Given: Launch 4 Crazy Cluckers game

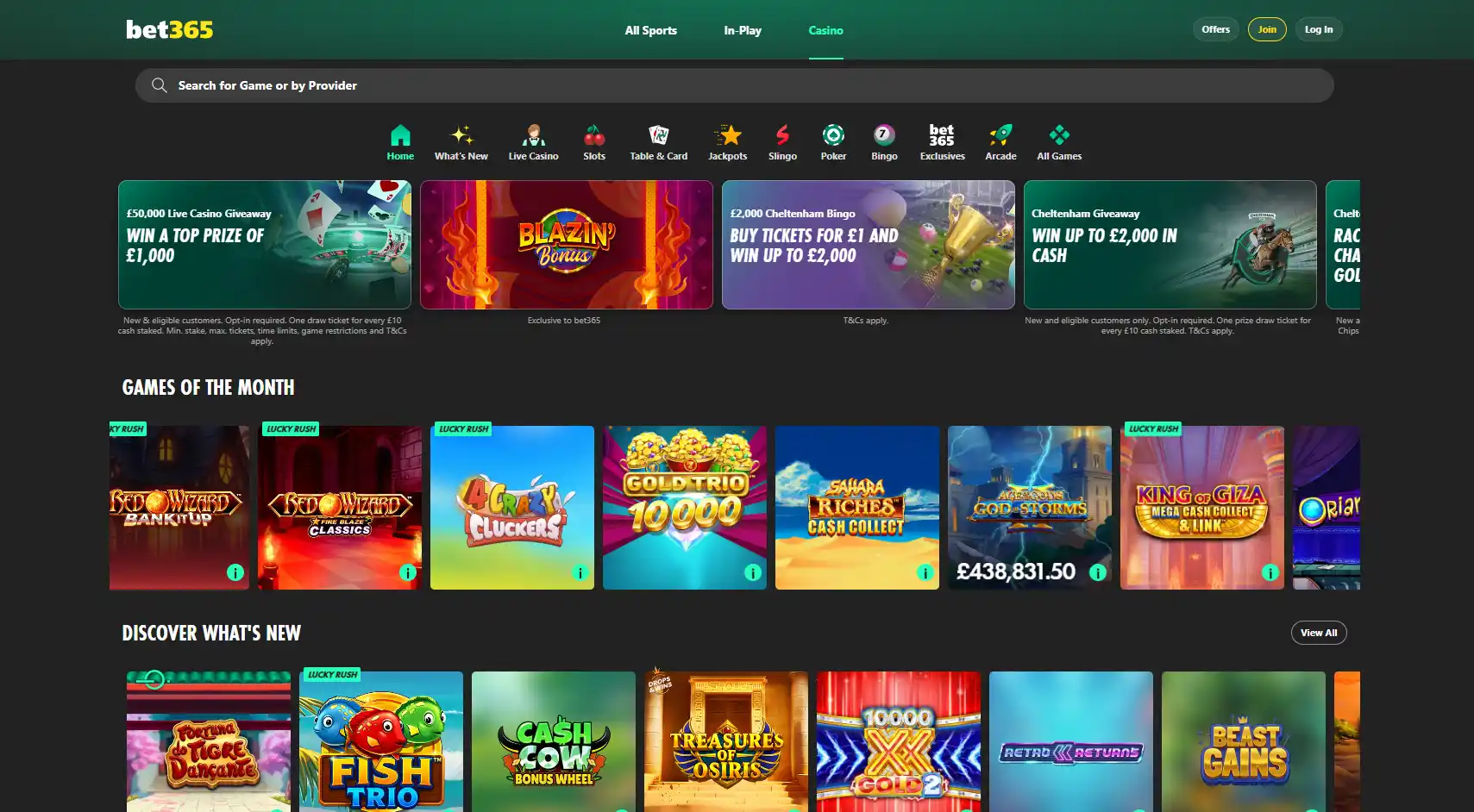Looking at the screenshot, I should coord(512,508).
